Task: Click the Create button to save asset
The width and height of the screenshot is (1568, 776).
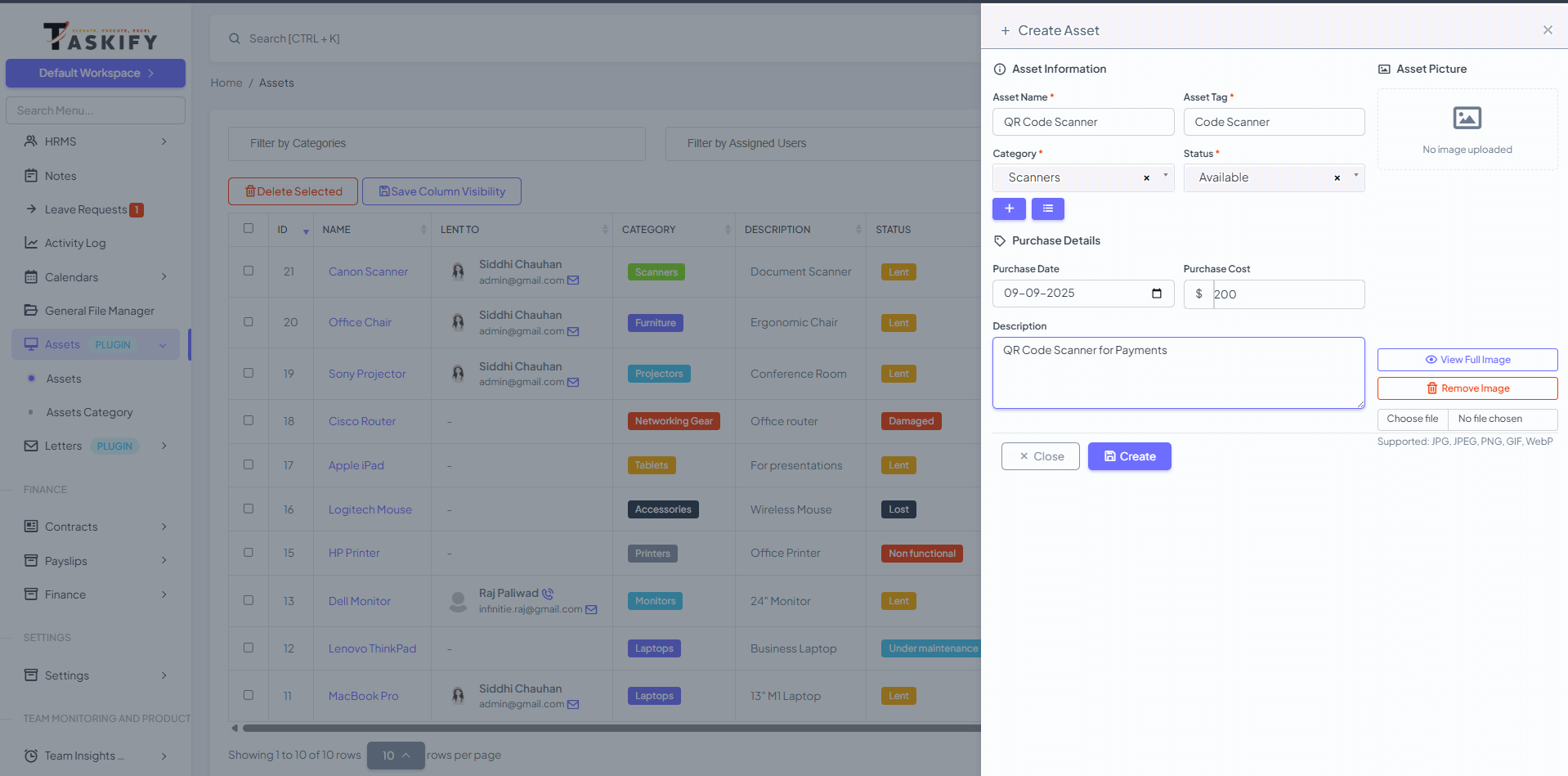Action: pos(1129,456)
